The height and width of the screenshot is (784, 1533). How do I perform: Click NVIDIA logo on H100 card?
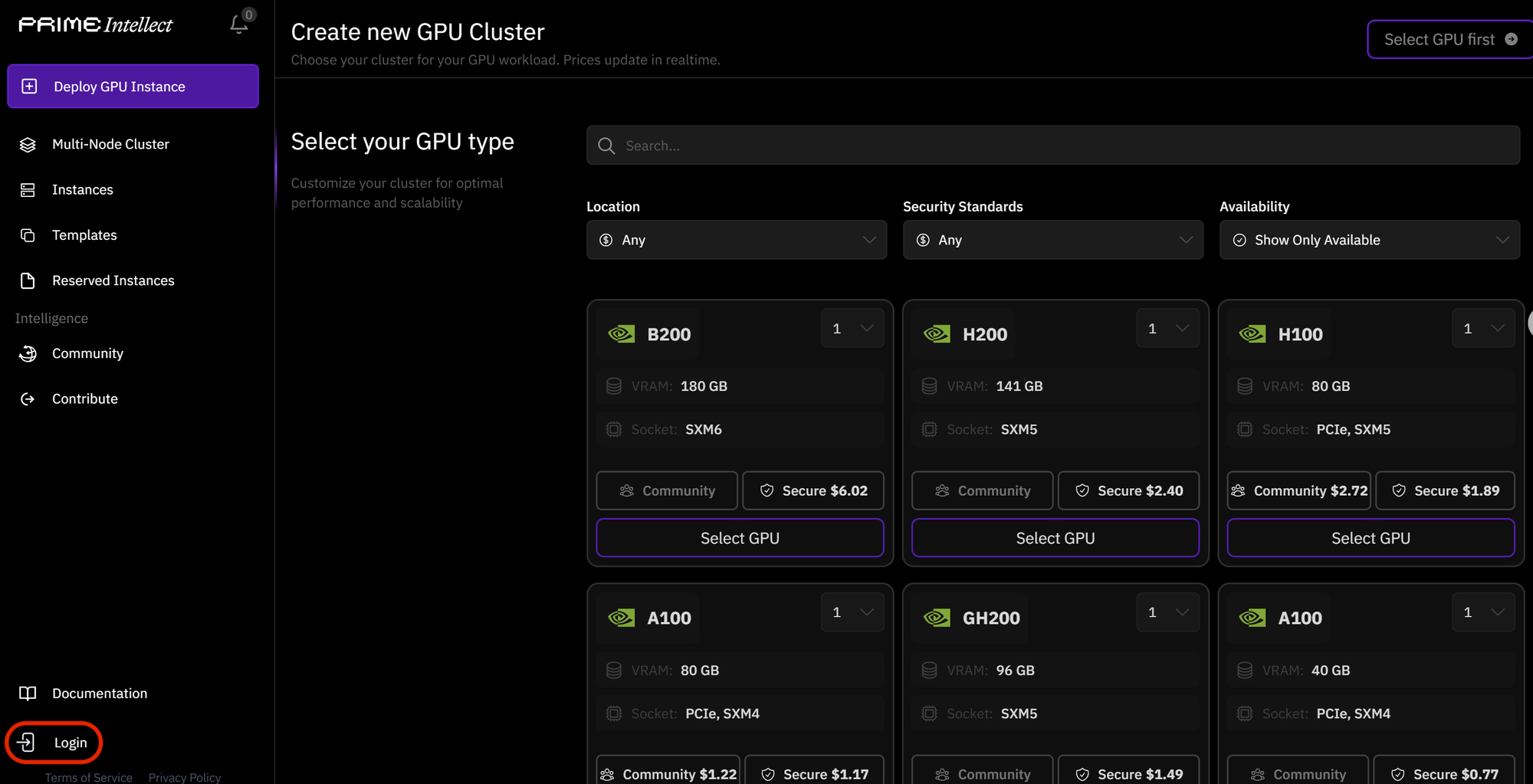tap(1252, 334)
